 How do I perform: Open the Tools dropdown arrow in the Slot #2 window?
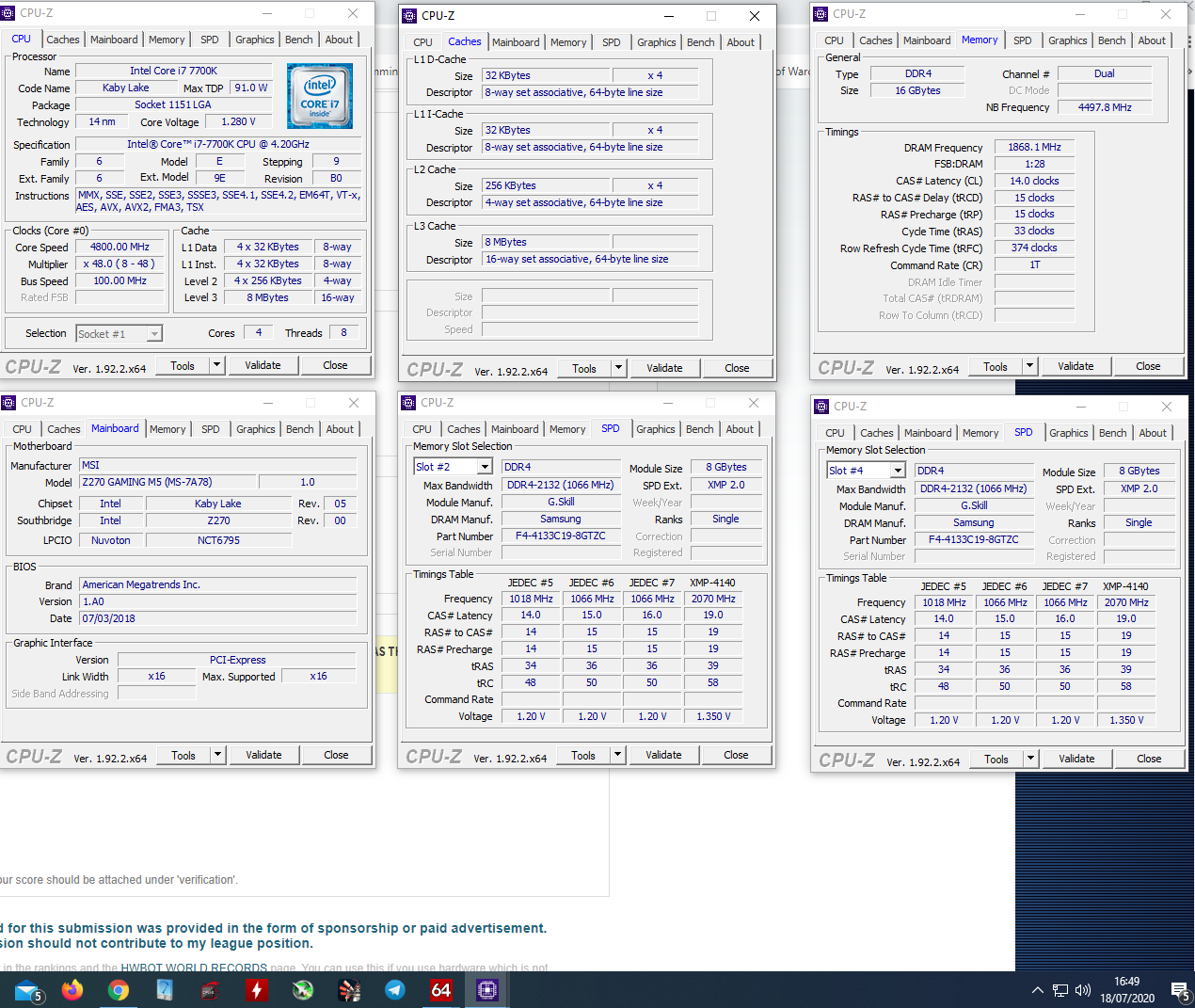(x=618, y=755)
